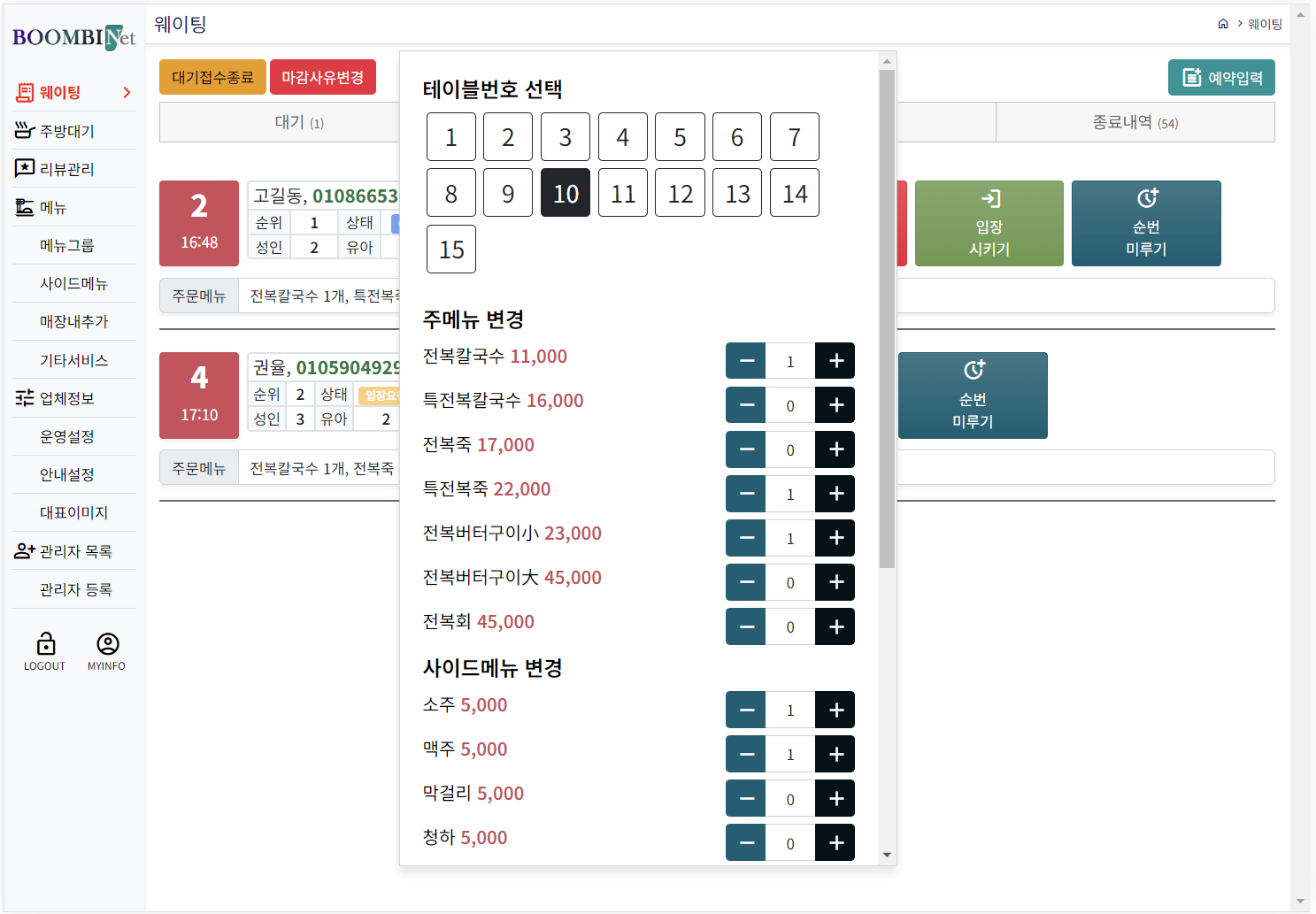Switch to the 대기 tab

(298, 122)
